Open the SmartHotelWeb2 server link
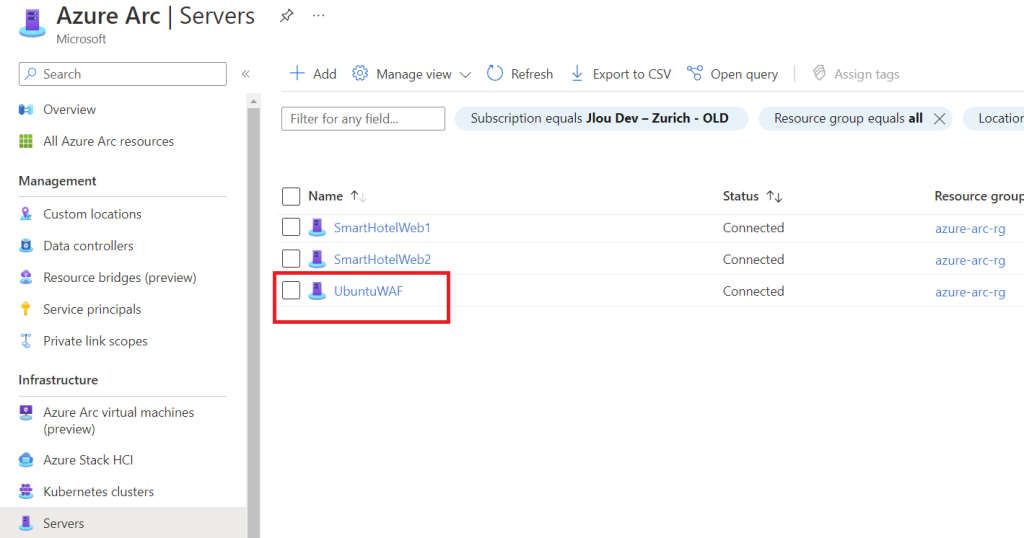Image resolution: width=1024 pixels, height=538 pixels. click(382, 259)
